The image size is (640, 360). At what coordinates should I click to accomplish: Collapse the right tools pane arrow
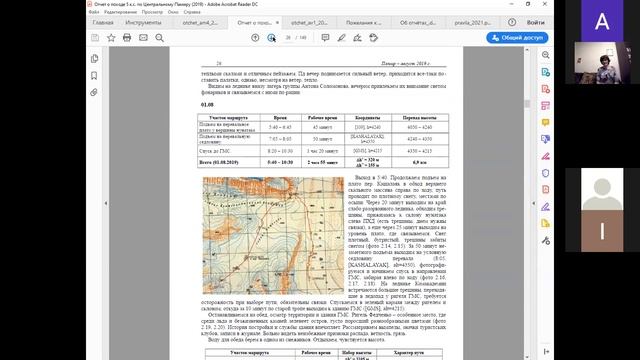533,203
